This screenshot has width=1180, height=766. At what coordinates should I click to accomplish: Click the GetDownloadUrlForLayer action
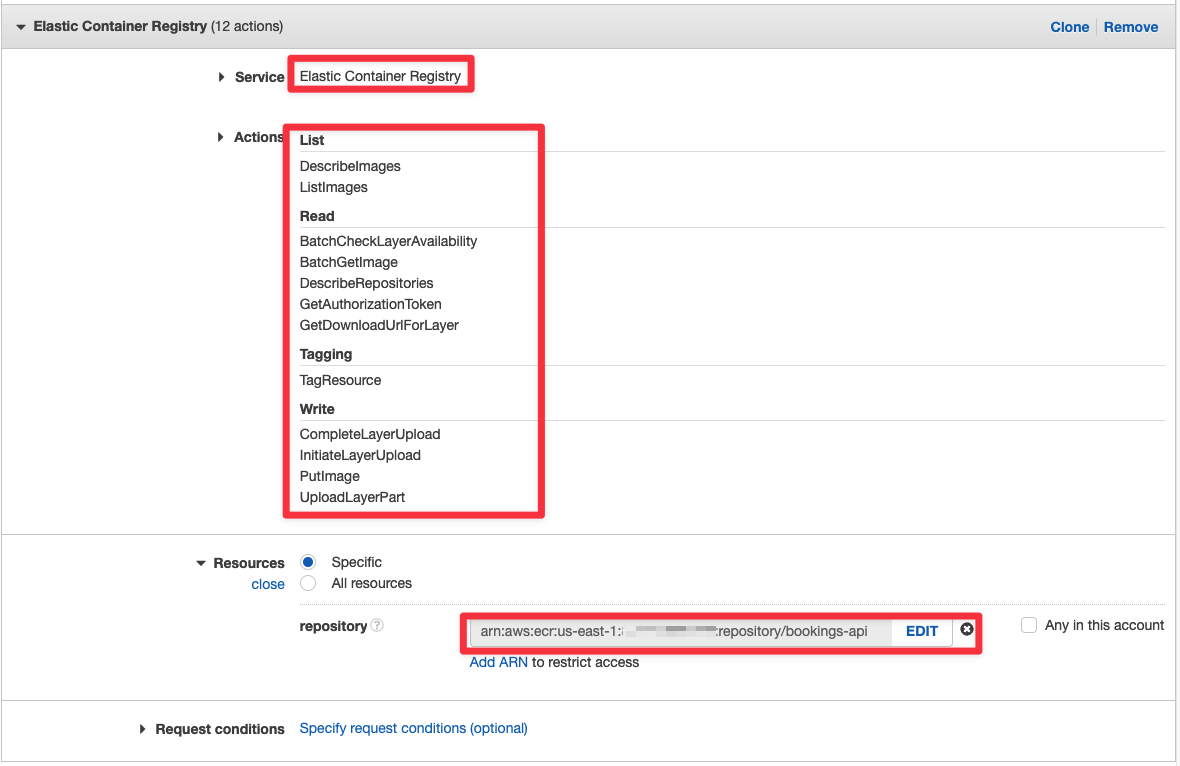point(379,326)
